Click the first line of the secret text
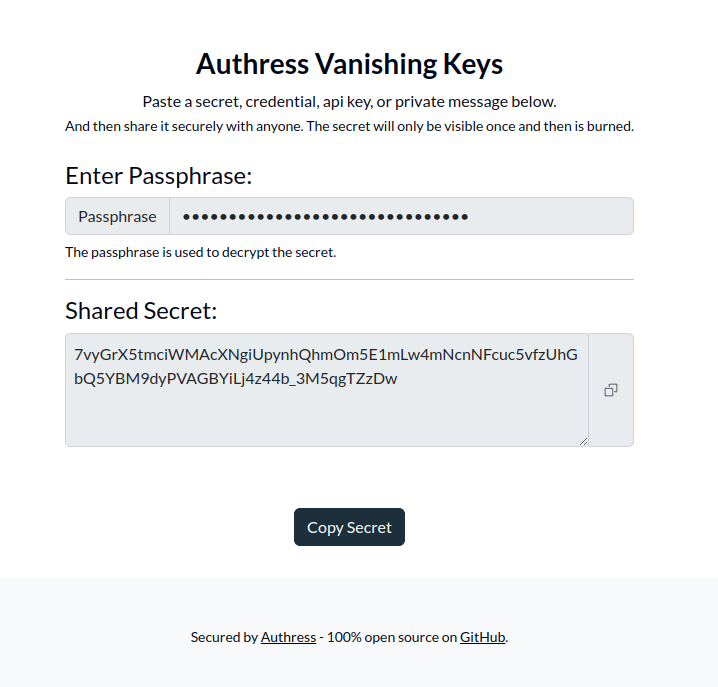Screen dimensions: 718x687 tap(325, 355)
